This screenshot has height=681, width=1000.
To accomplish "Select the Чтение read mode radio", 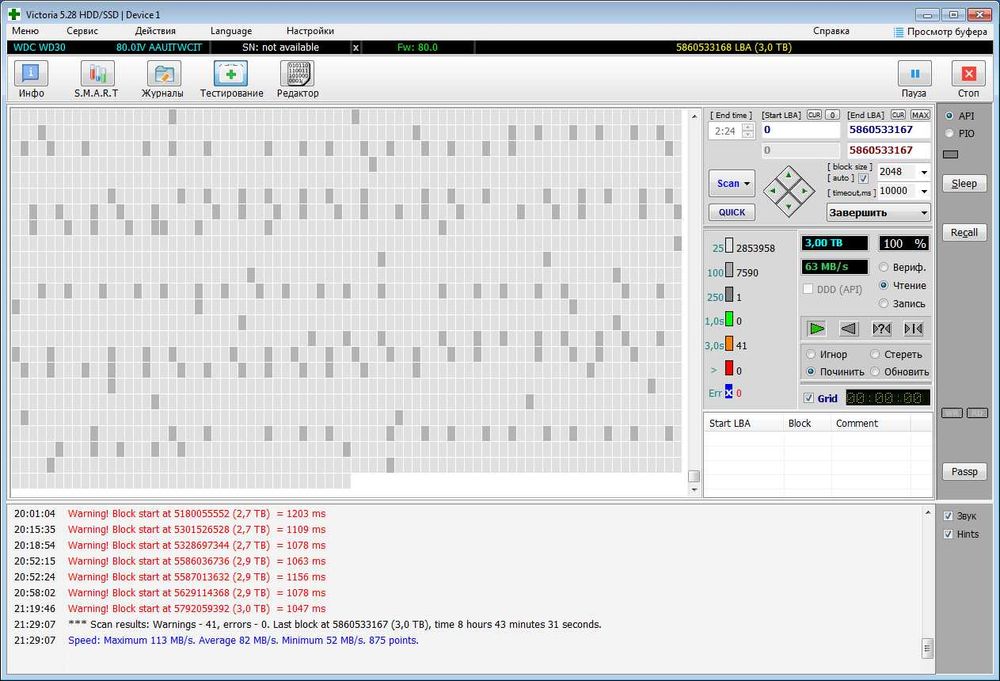I will pos(883,285).
